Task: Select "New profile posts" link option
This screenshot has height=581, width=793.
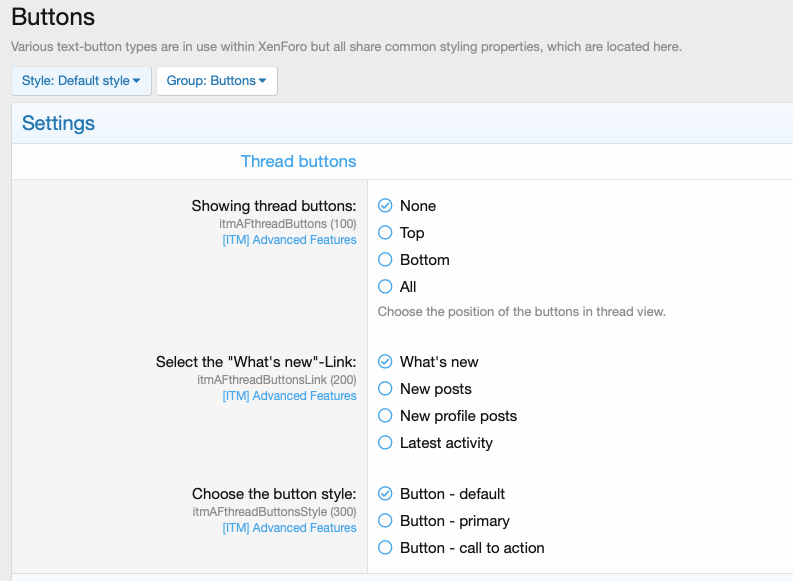Action: point(385,416)
